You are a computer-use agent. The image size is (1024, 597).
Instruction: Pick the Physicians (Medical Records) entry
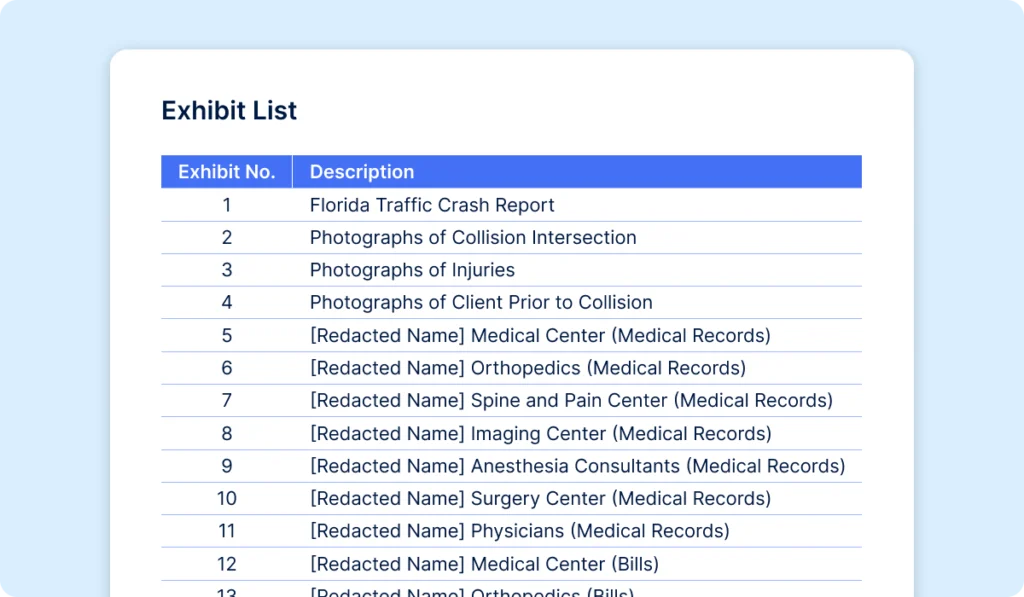(519, 531)
